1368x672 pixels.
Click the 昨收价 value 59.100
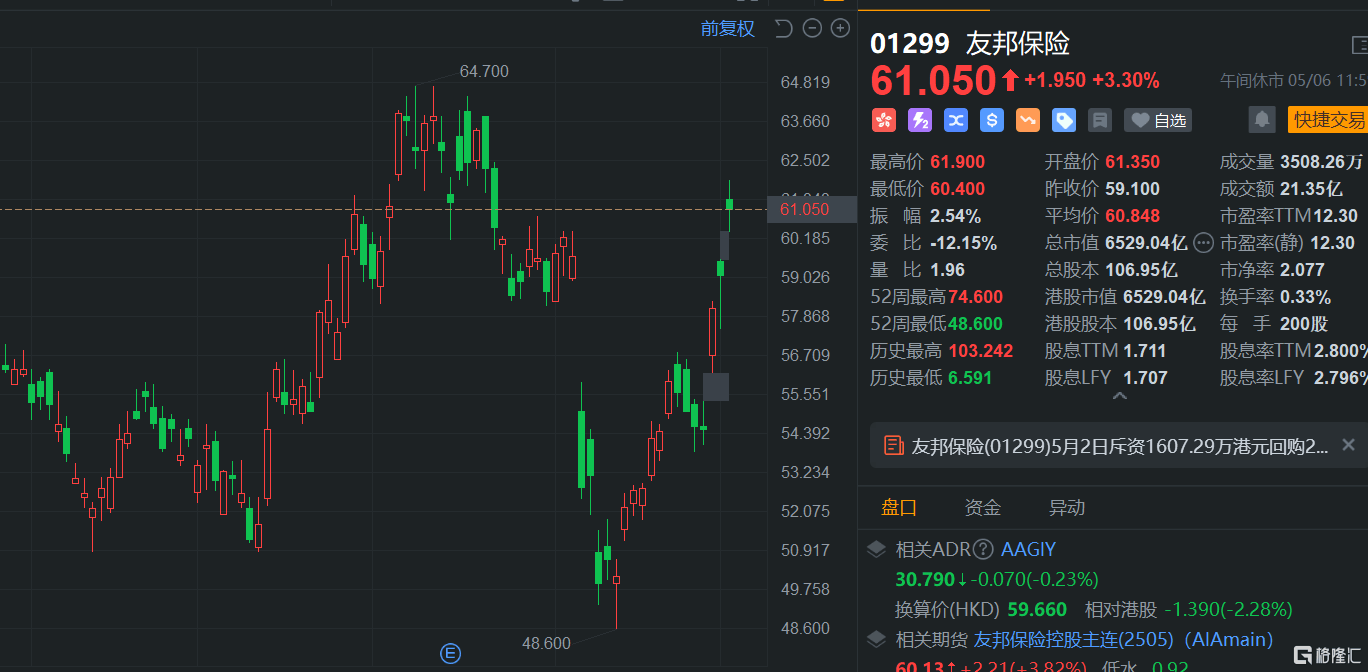pos(1132,189)
